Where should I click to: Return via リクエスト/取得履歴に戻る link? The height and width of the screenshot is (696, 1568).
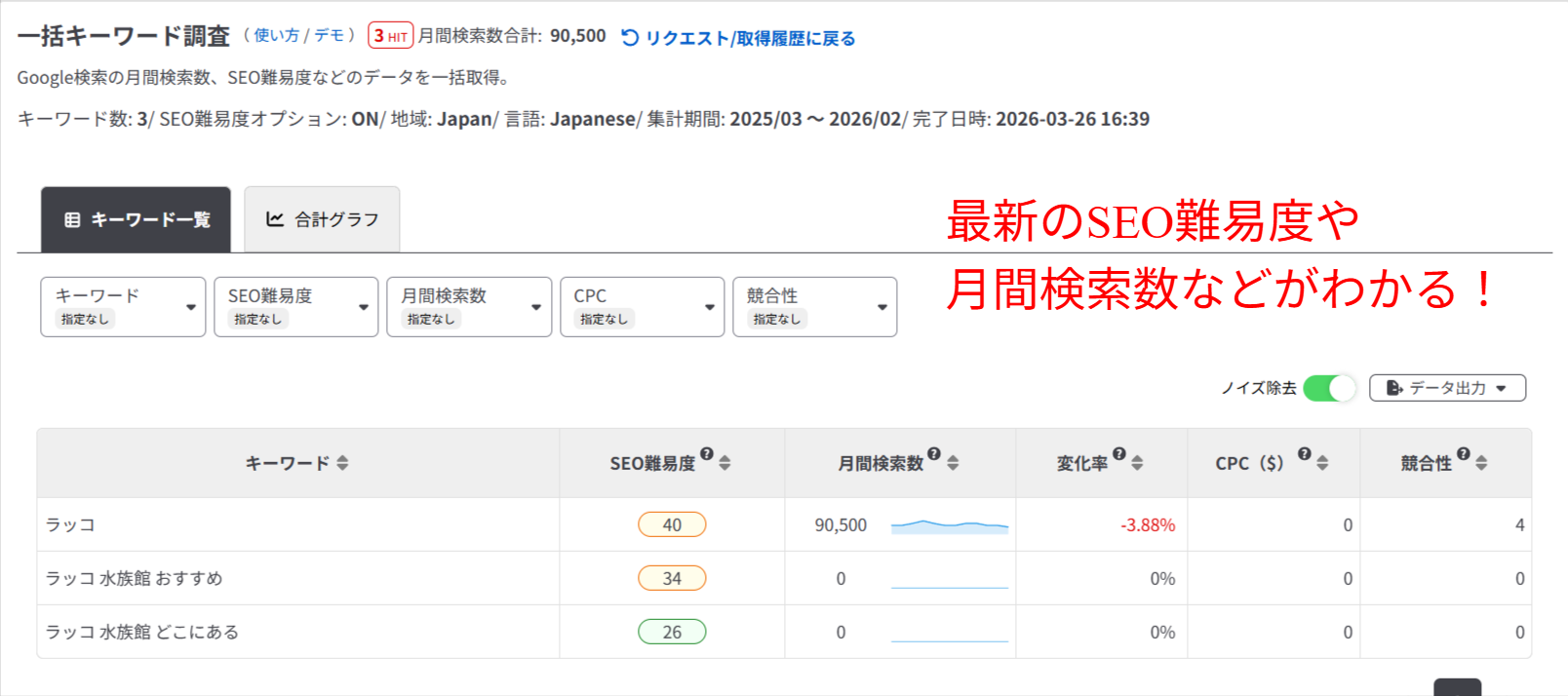tap(738, 38)
